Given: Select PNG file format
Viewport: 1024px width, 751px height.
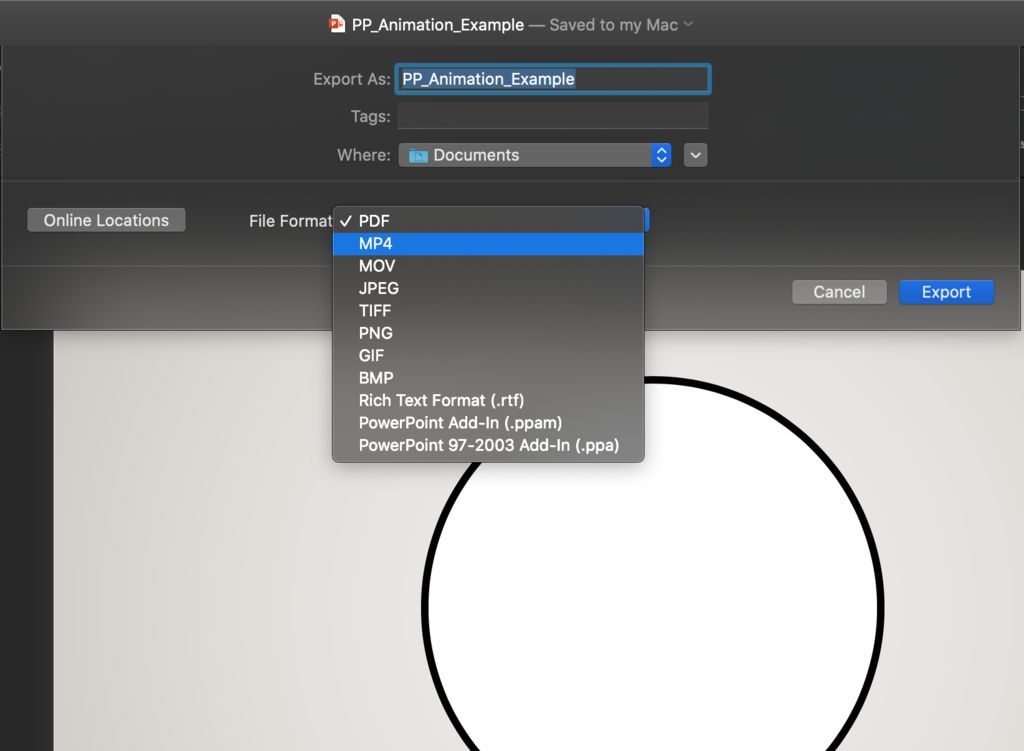Looking at the screenshot, I should tap(488, 333).
